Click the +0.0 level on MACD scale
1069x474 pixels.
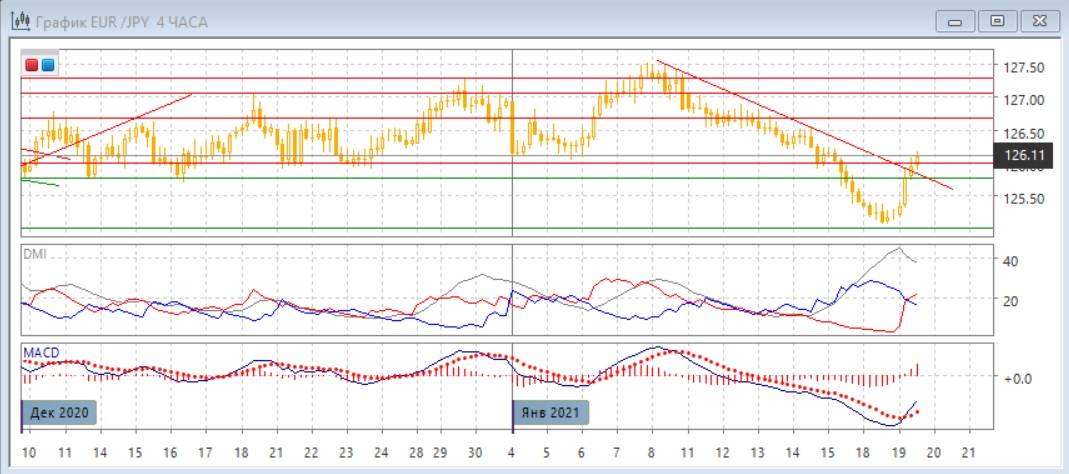[1017, 378]
